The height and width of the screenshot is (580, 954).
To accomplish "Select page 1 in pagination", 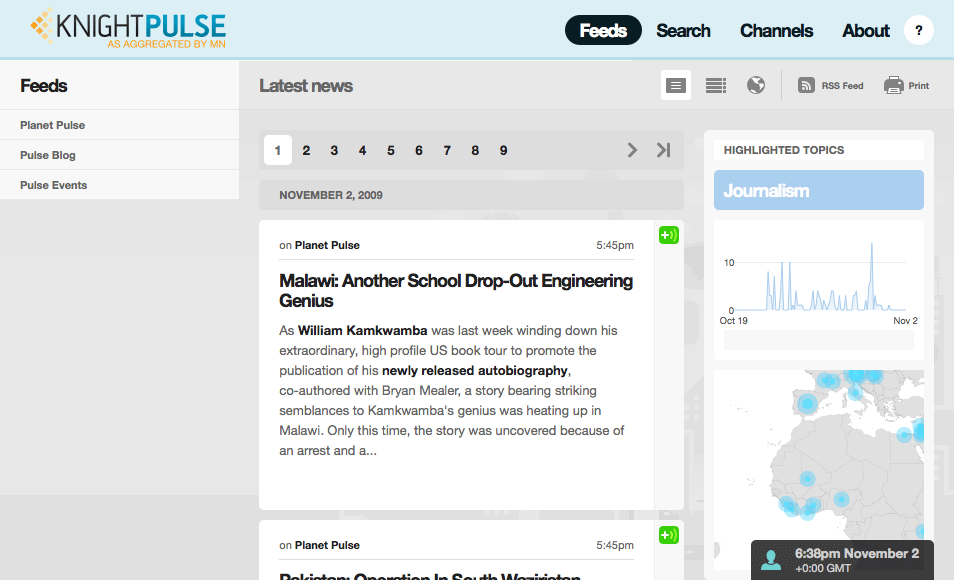I will [x=278, y=150].
